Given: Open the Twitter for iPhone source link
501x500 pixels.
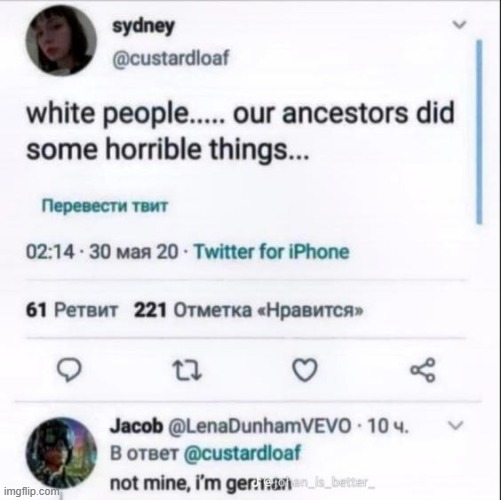Looking at the screenshot, I should [272, 252].
